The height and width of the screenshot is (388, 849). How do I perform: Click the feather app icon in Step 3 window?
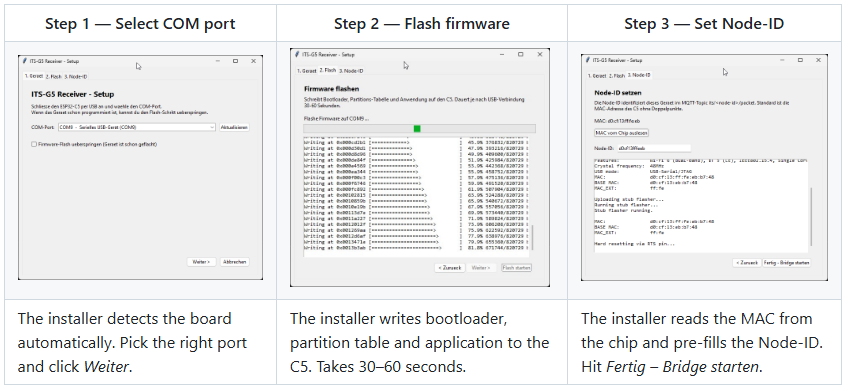(x=588, y=60)
